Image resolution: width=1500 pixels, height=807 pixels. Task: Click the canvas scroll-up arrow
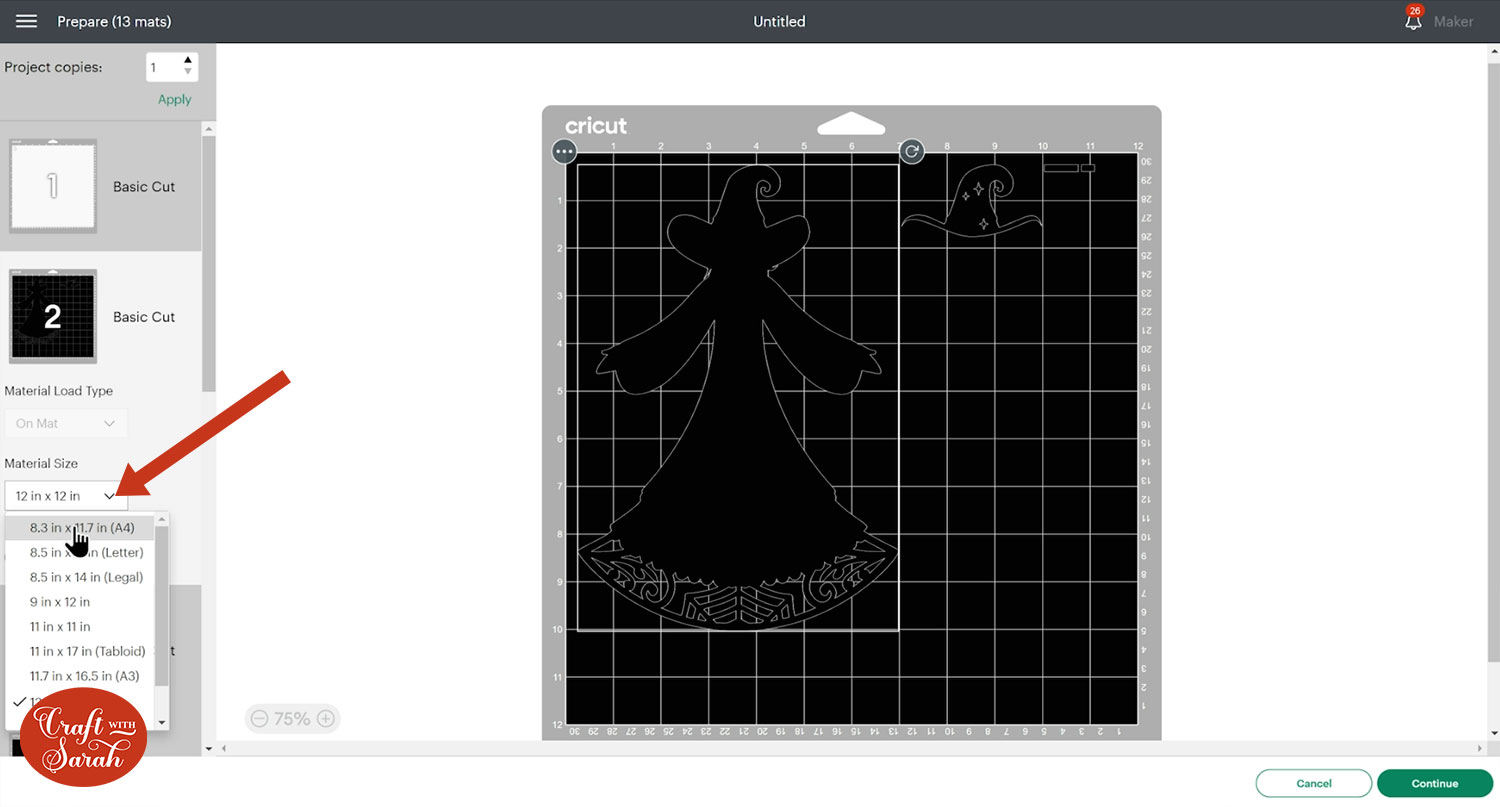(1492, 49)
